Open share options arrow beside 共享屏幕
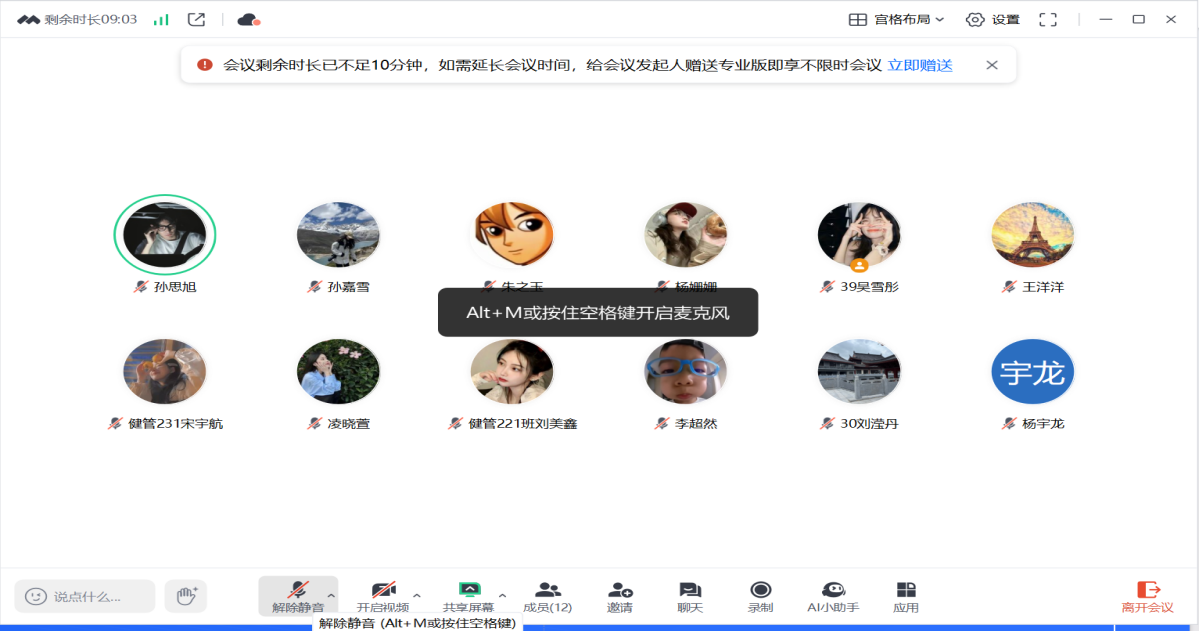This screenshot has height=631, width=1199. coord(502,595)
